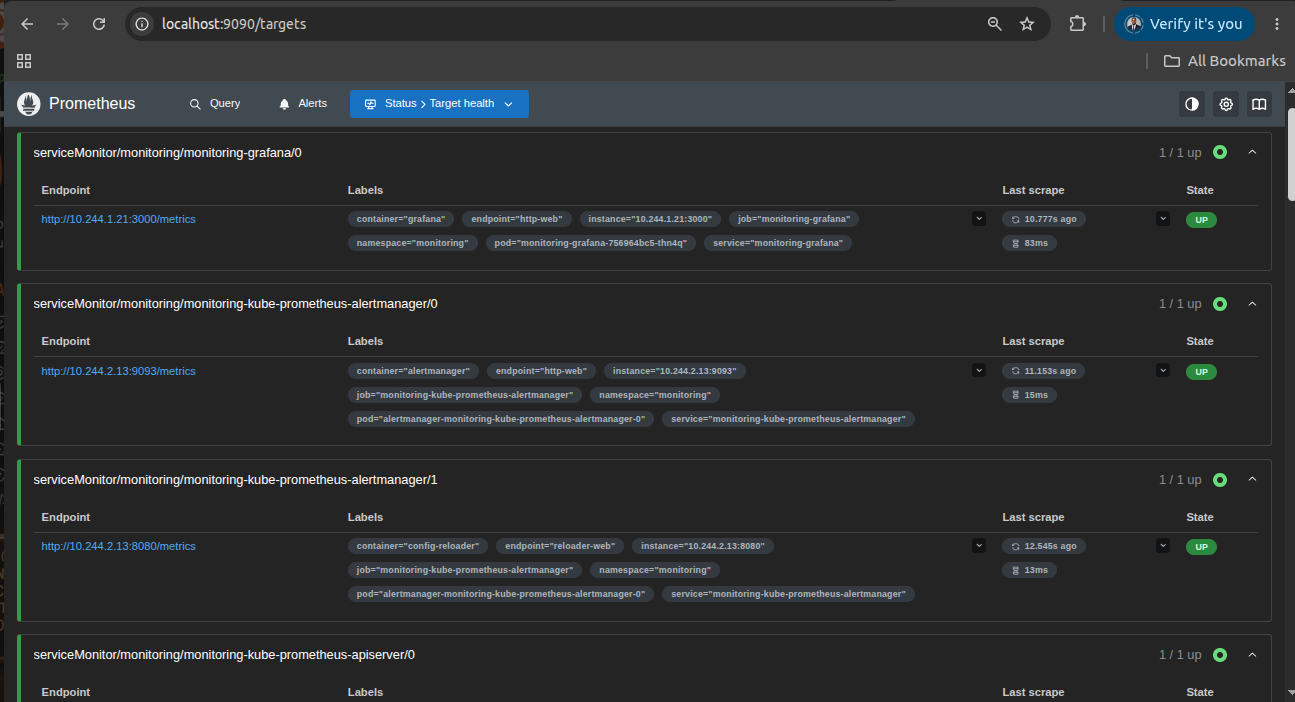This screenshot has width=1295, height=702.
Task: Toggle the light/dark theme icon
Action: click(1192, 104)
